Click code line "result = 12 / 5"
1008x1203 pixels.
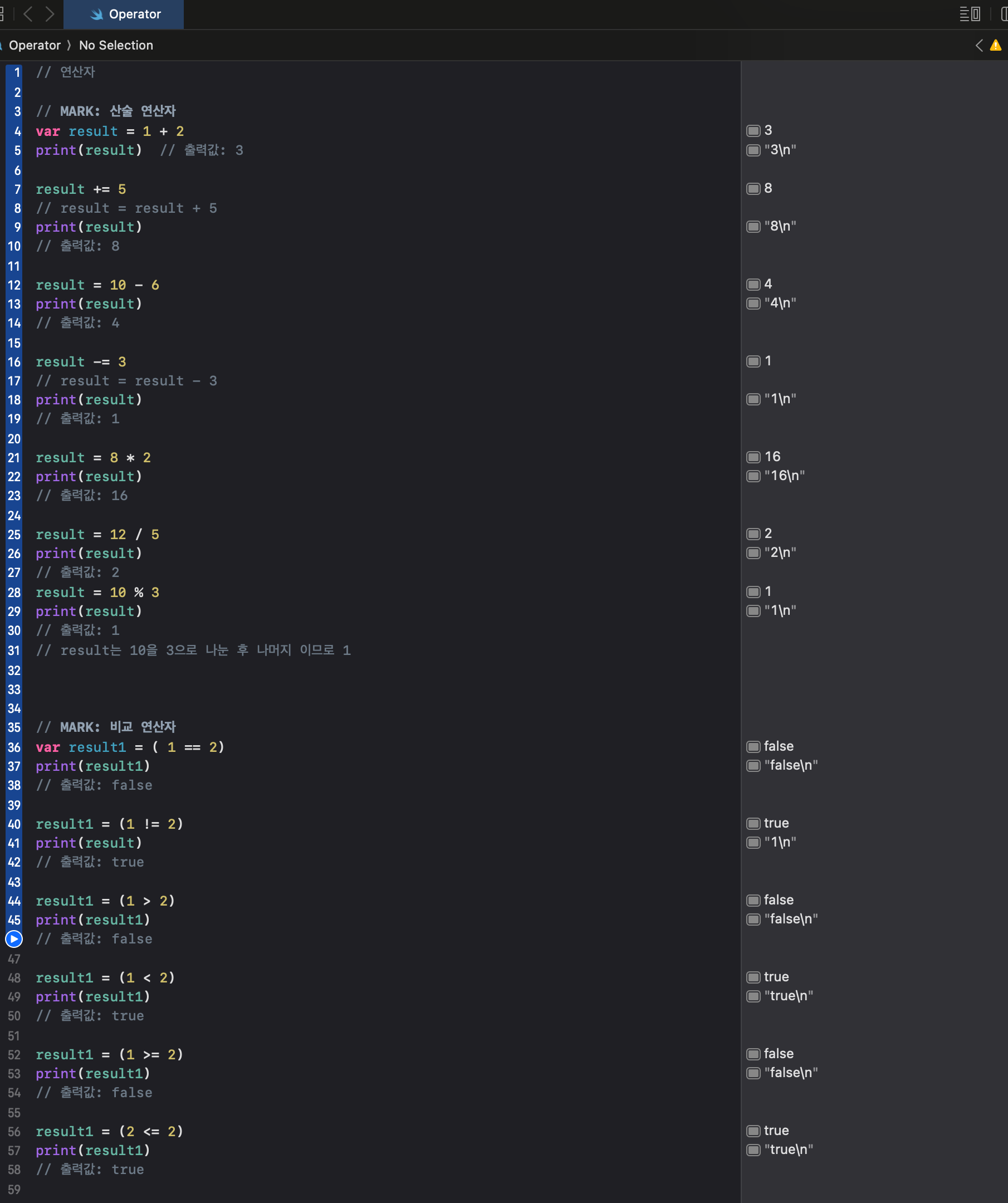tap(97, 535)
